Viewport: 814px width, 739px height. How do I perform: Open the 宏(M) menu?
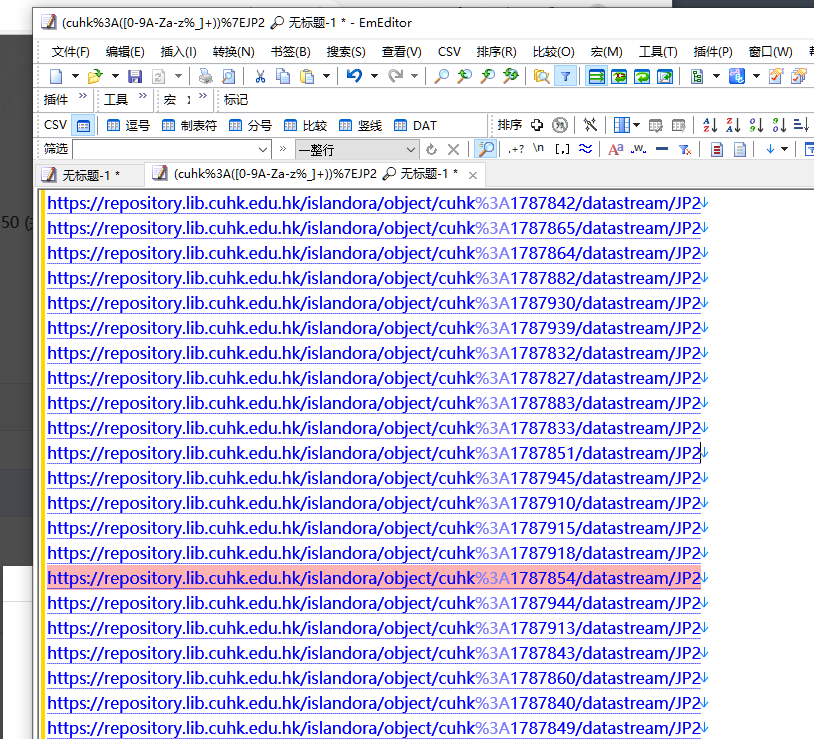606,52
